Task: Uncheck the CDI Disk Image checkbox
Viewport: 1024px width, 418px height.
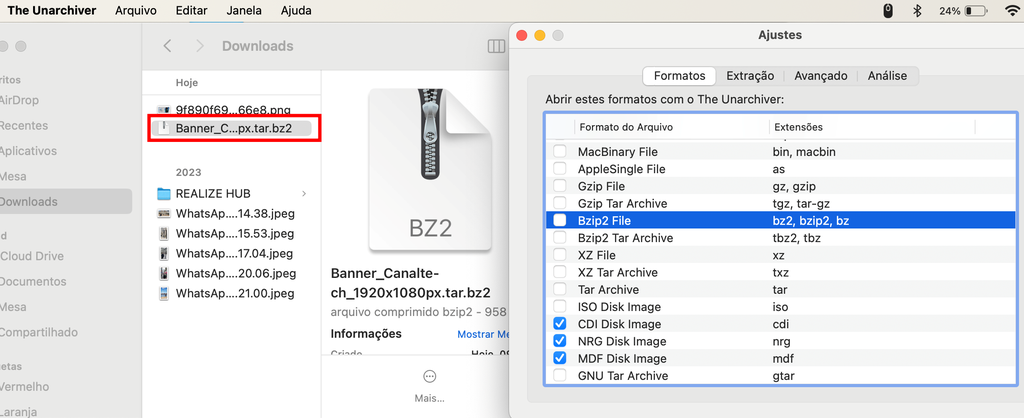Action: click(560, 324)
